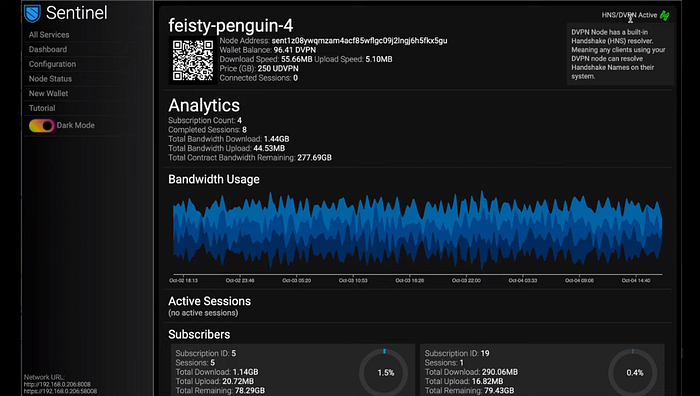The width and height of the screenshot is (700, 396).
Task: Click the Bandwidth Usage area chart
Action: pos(417,231)
